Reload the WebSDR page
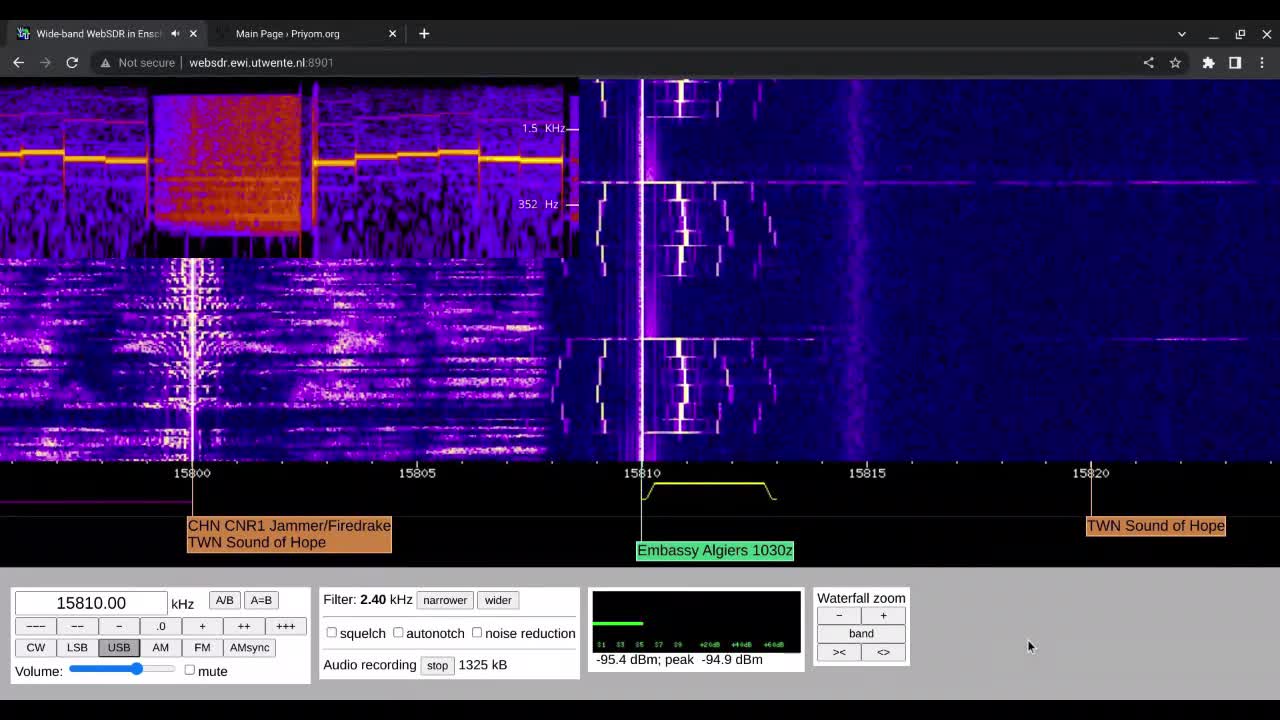Screen dimensions: 1280x720 pos(72,62)
